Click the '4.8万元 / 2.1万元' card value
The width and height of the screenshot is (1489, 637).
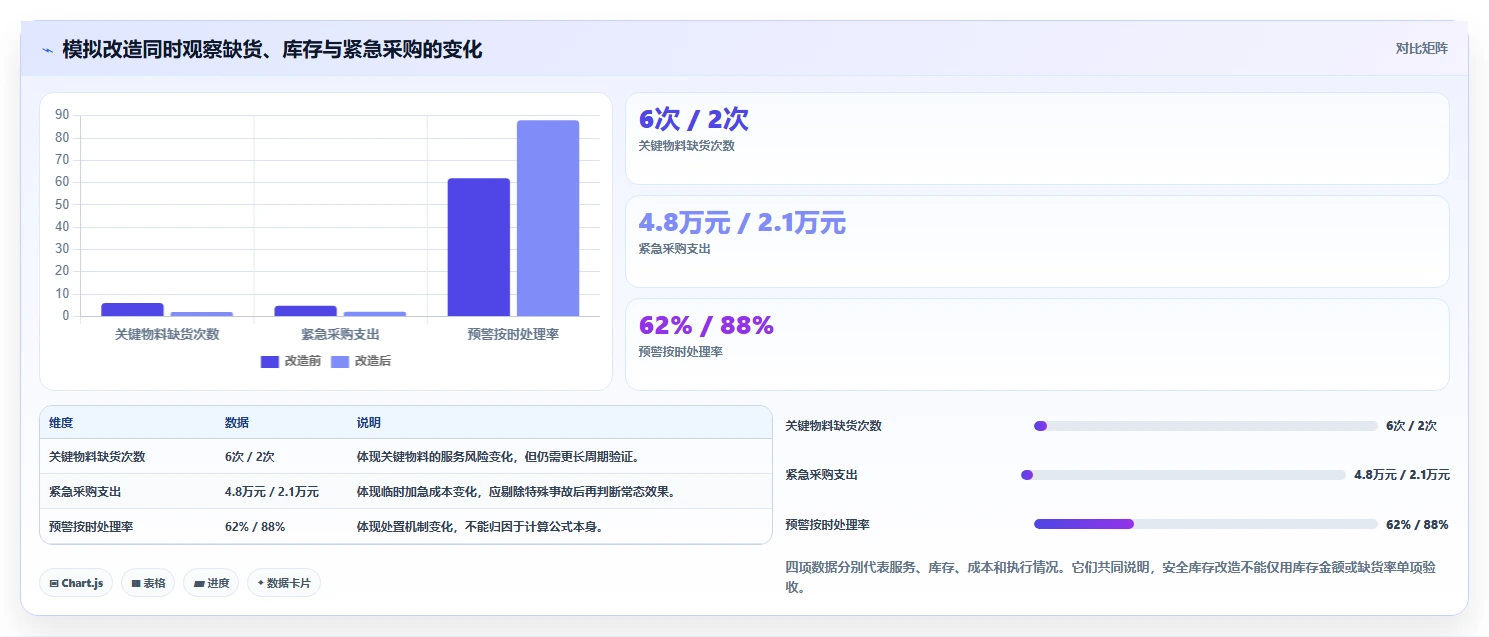[x=742, y=223]
